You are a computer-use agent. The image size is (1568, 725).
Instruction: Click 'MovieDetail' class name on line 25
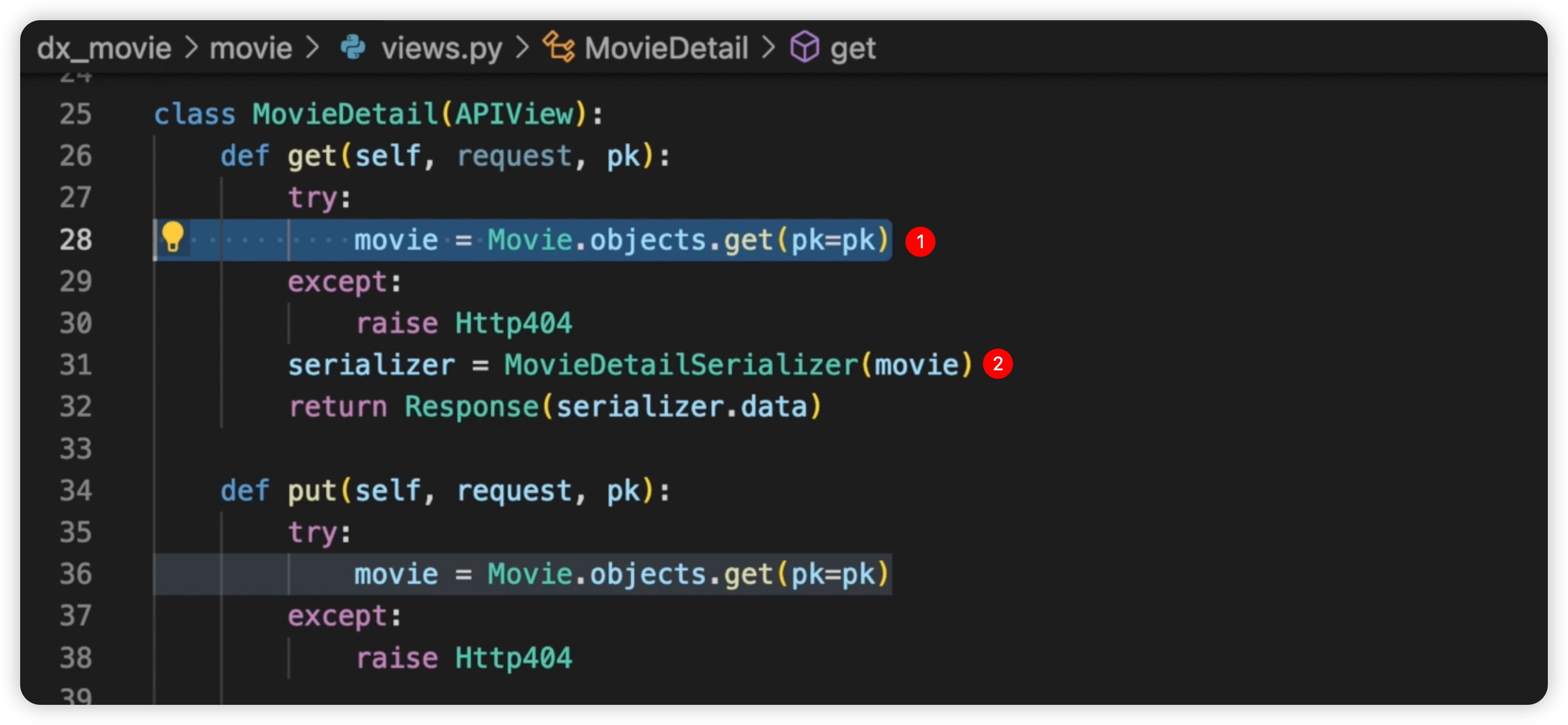(345, 114)
